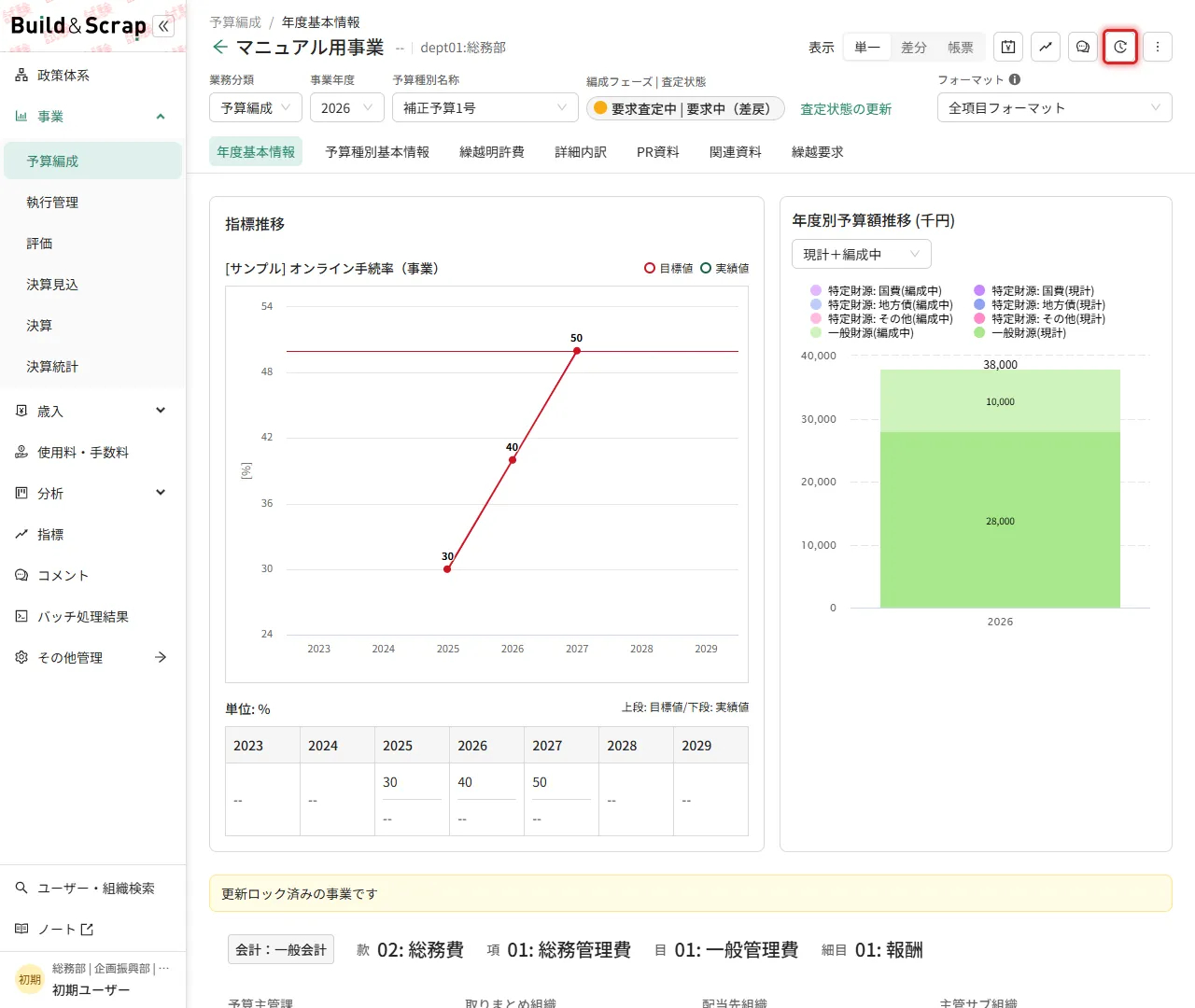The height and width of the screenshot is (1008, 1195).
Task: Toggle 特定財源: 地方債(現計) legend entry
Action: 1039,304
